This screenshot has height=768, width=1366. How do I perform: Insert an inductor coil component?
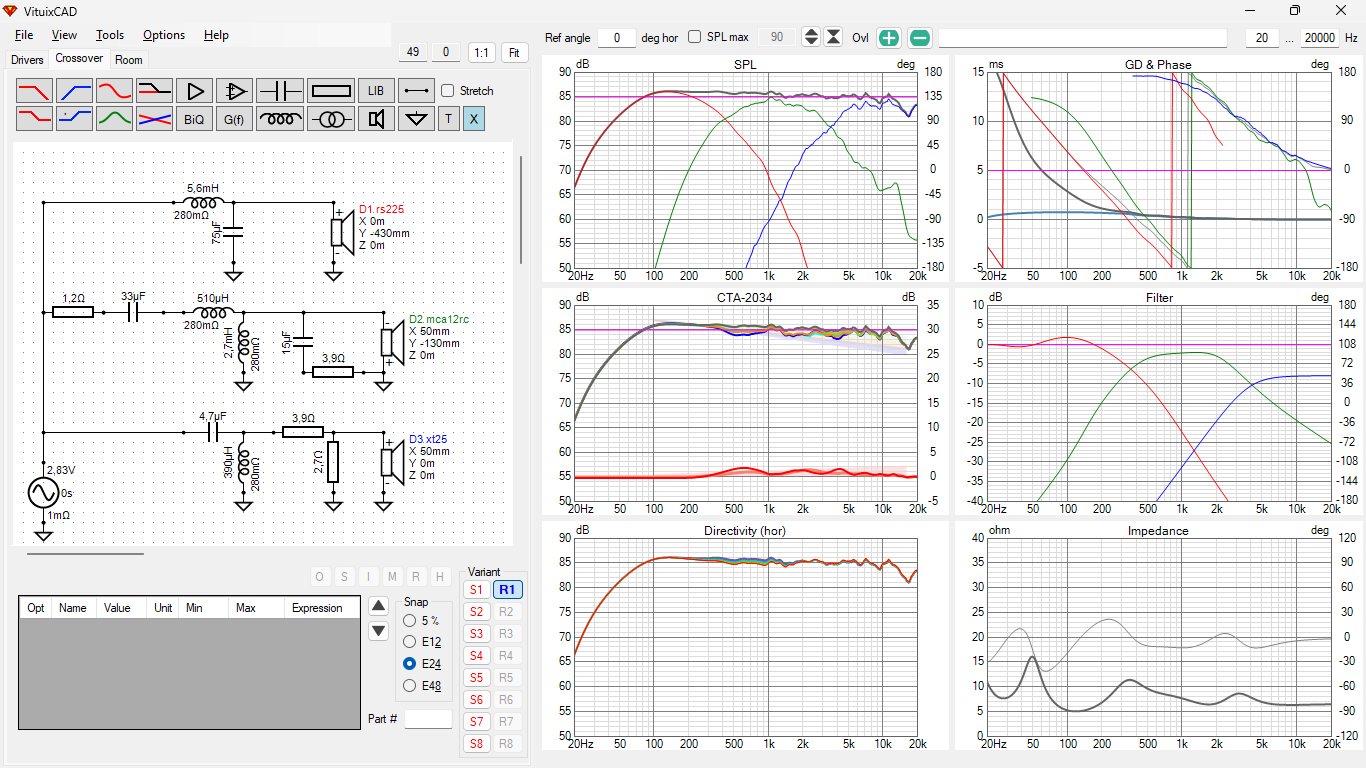click(280, 119)
